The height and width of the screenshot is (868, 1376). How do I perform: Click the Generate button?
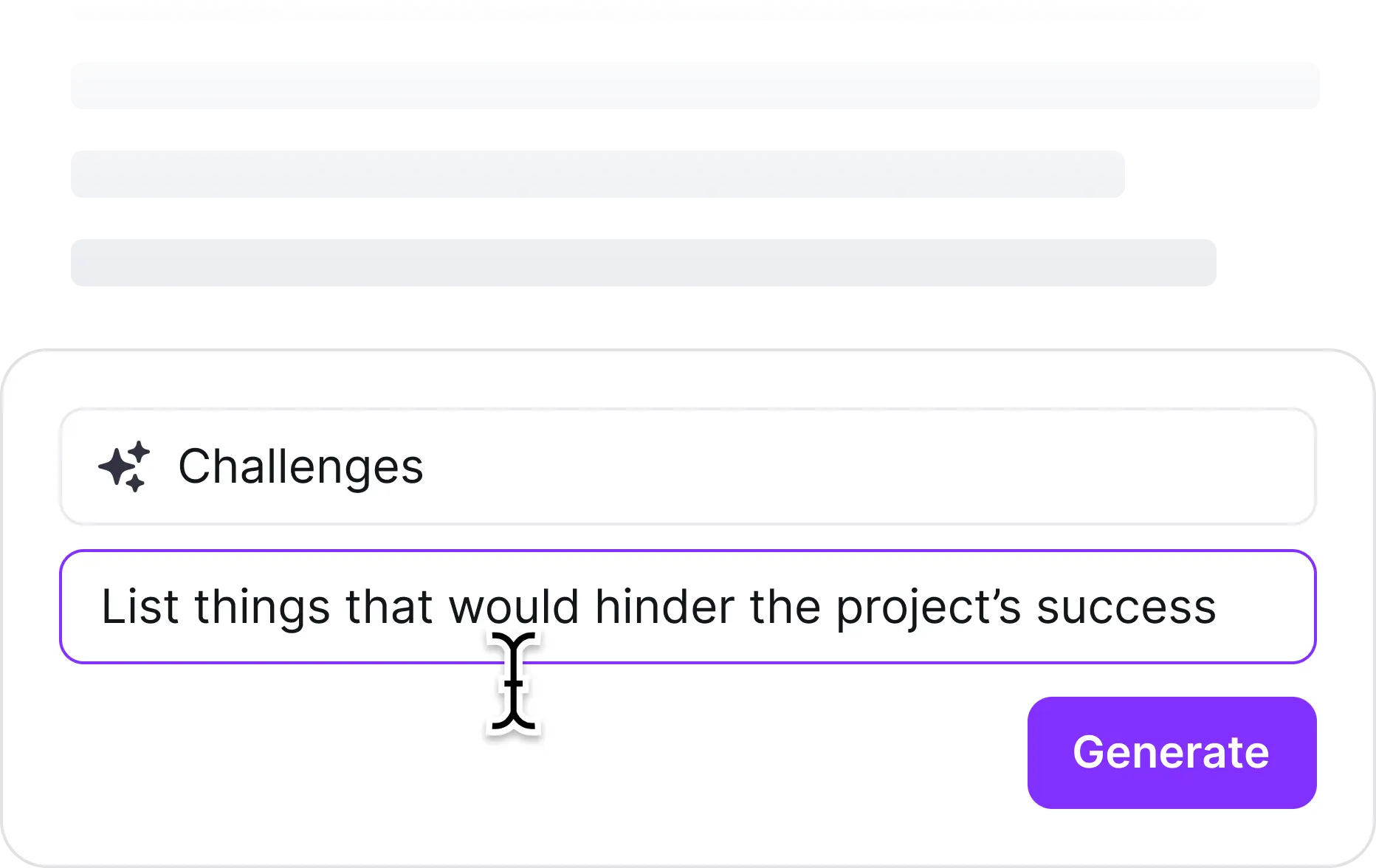click(1172, 752)
